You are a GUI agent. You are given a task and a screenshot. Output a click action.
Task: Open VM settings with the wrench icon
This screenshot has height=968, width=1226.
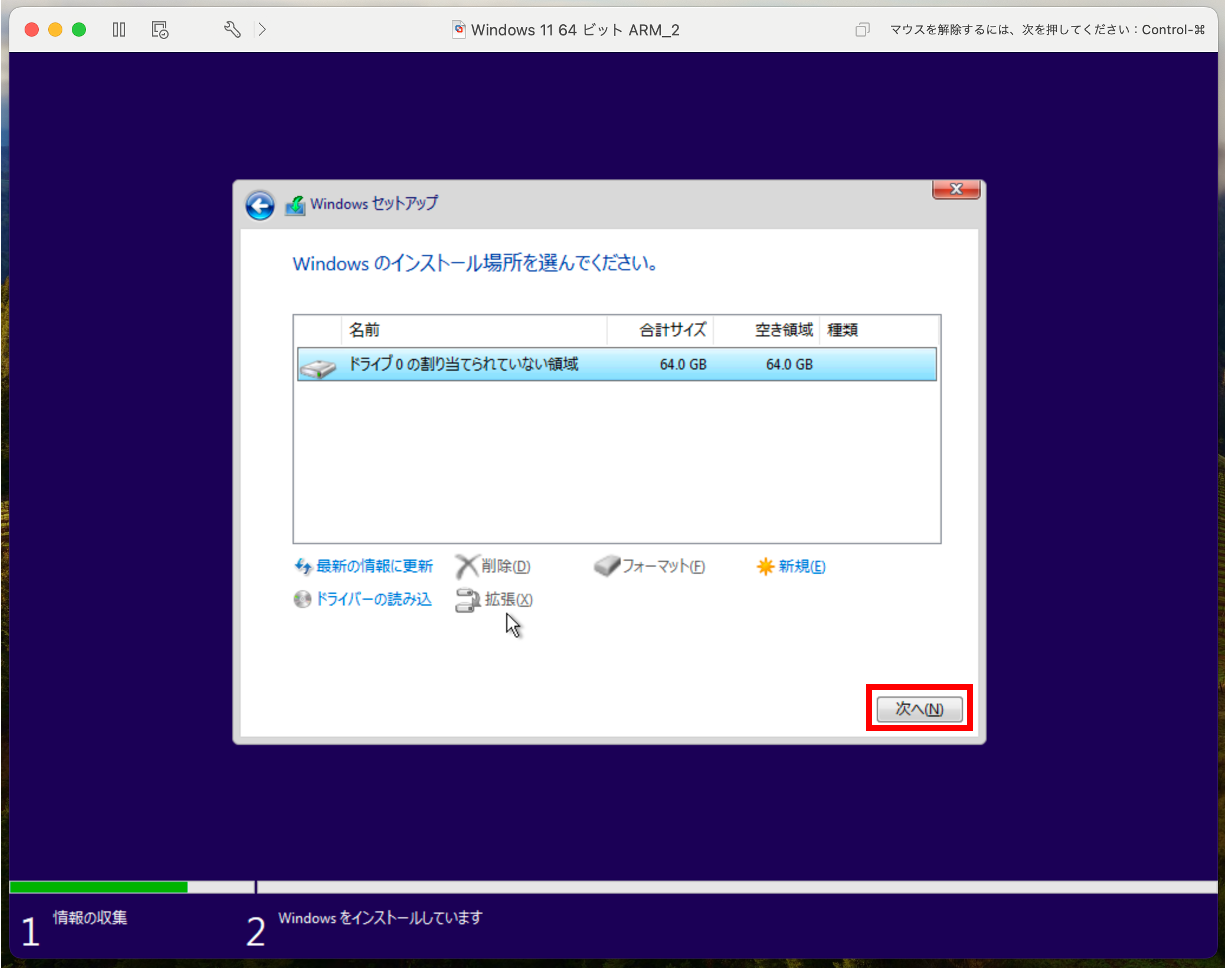(x=232, y=30)
